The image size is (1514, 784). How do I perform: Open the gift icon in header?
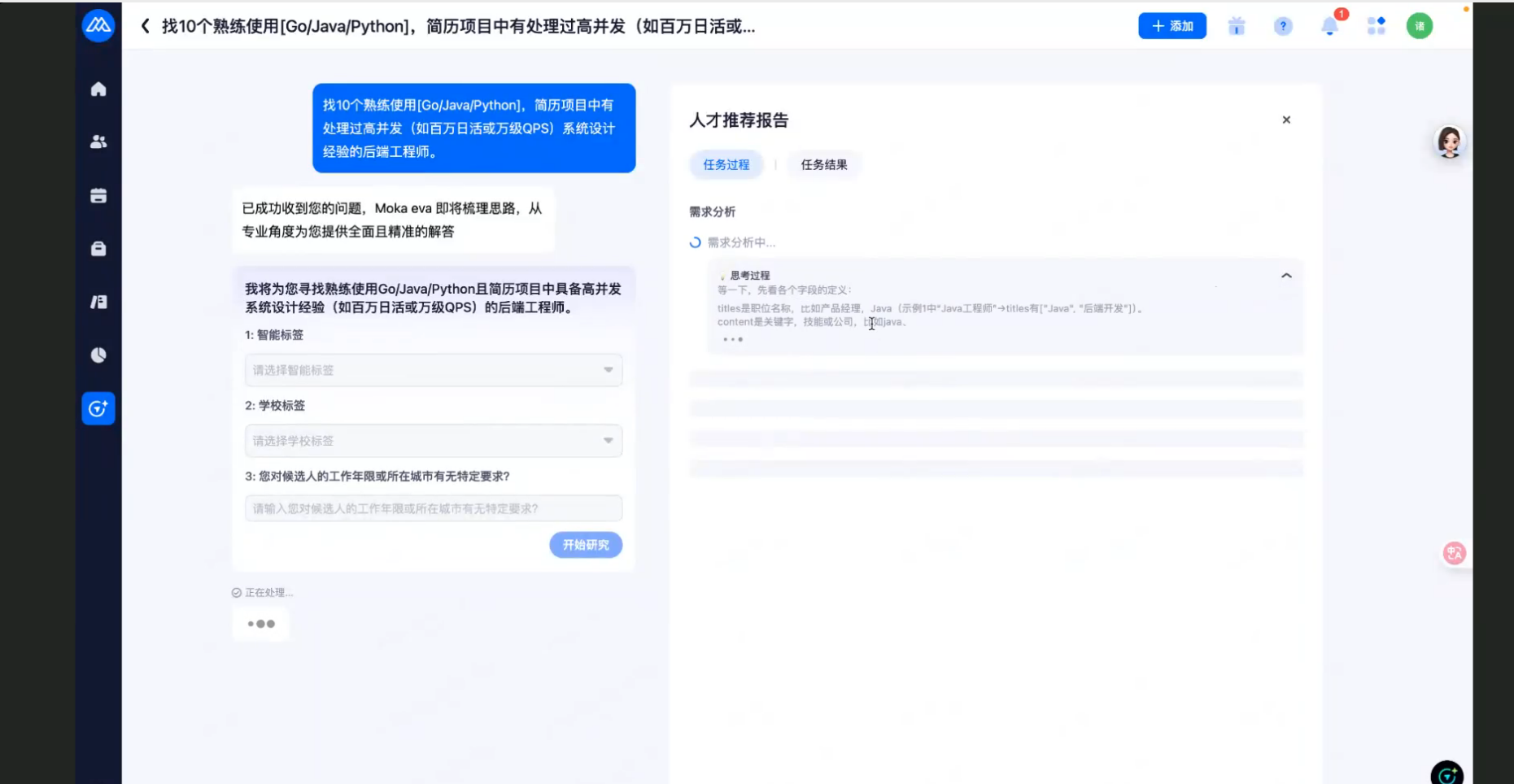pos(1237,26)
